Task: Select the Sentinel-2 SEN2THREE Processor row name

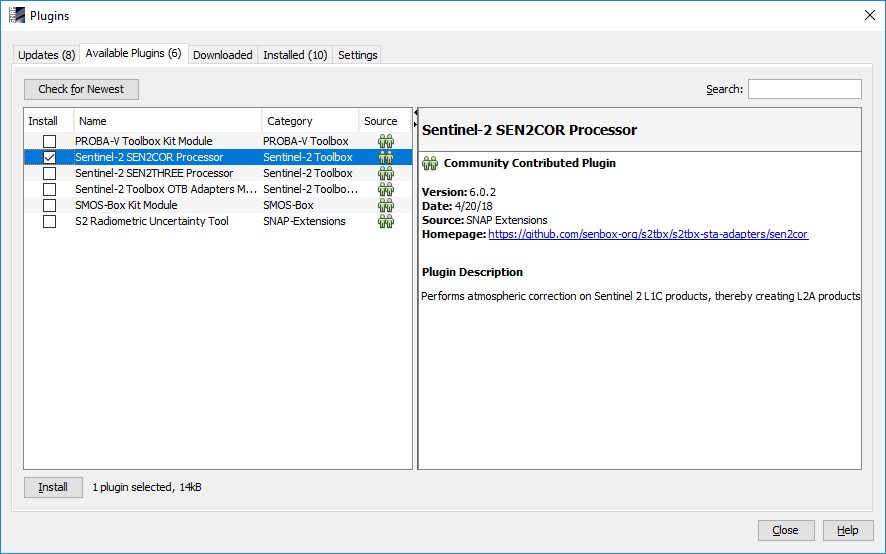Action: (154, 173)
